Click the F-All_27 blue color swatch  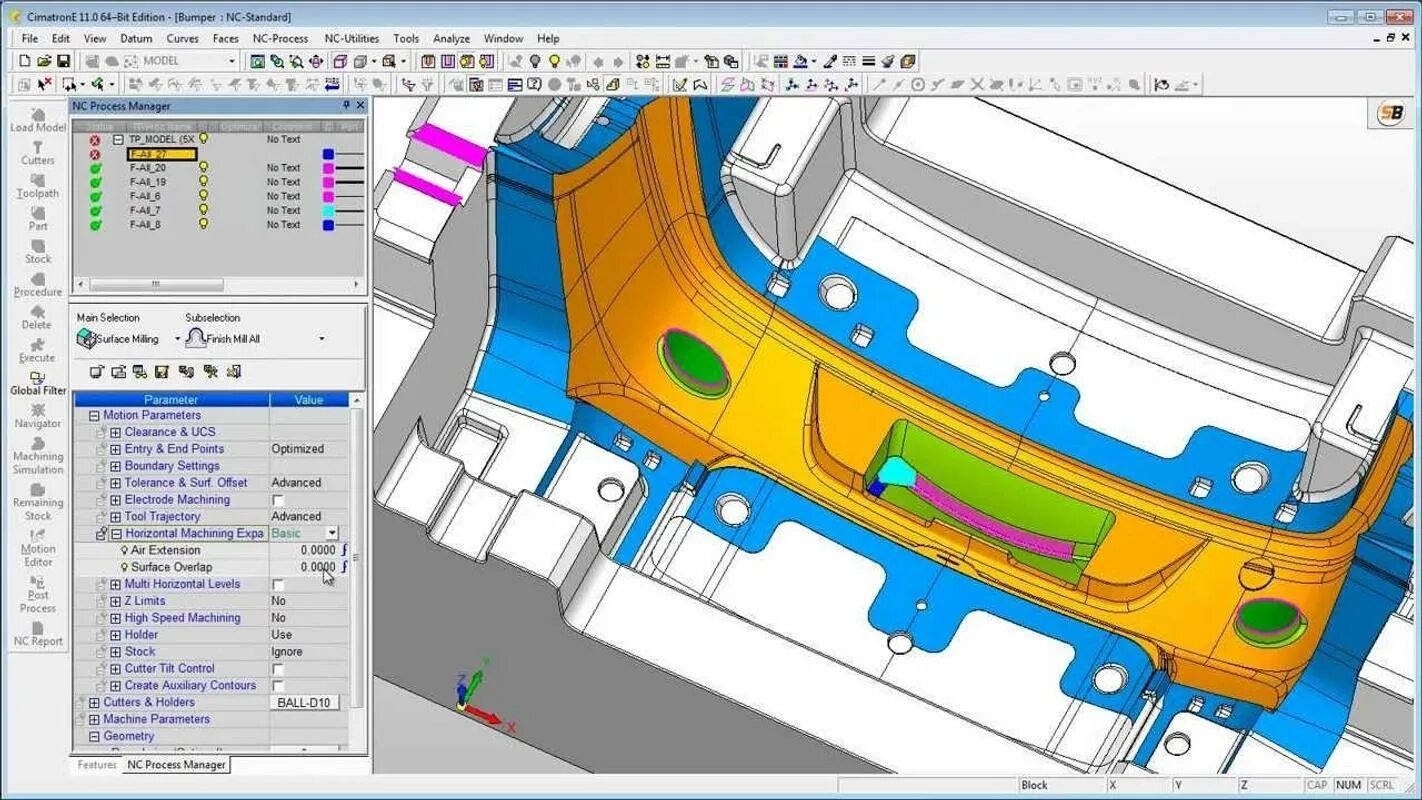(x=328, y=154)
